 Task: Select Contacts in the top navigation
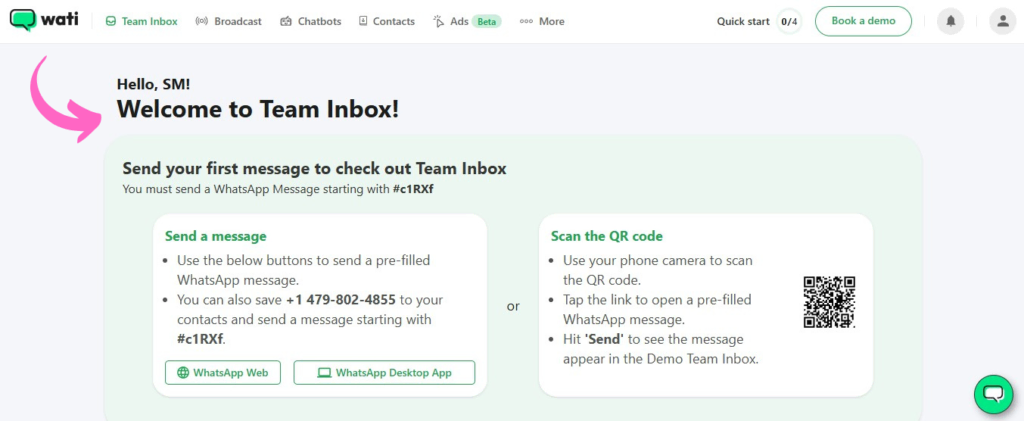tap(386, 21)
